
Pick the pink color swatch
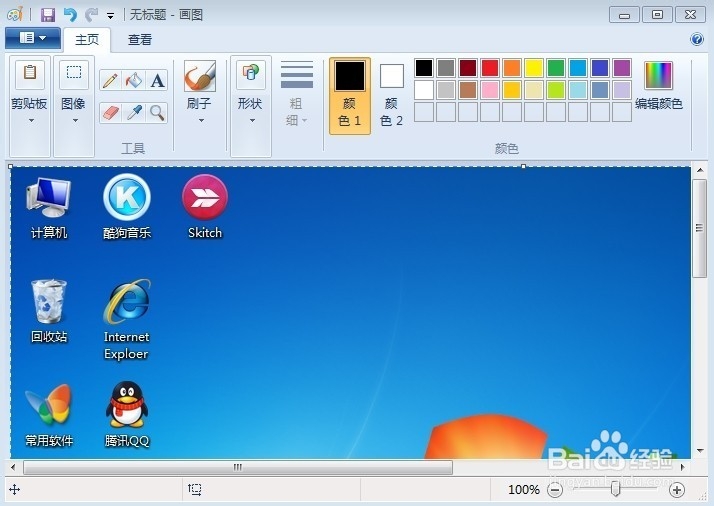pyautogui.click(x=490, y=90)
